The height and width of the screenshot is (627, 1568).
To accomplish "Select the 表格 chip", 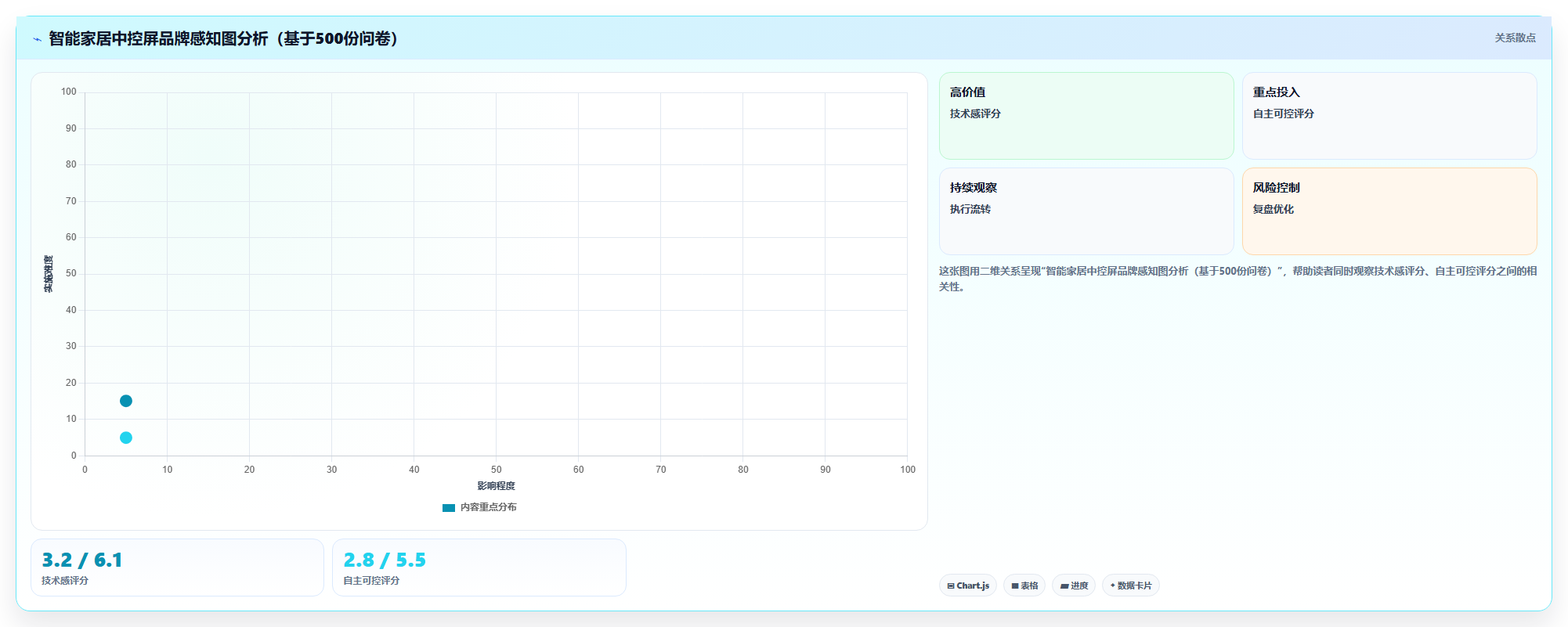I will (x=1024, y=586).
